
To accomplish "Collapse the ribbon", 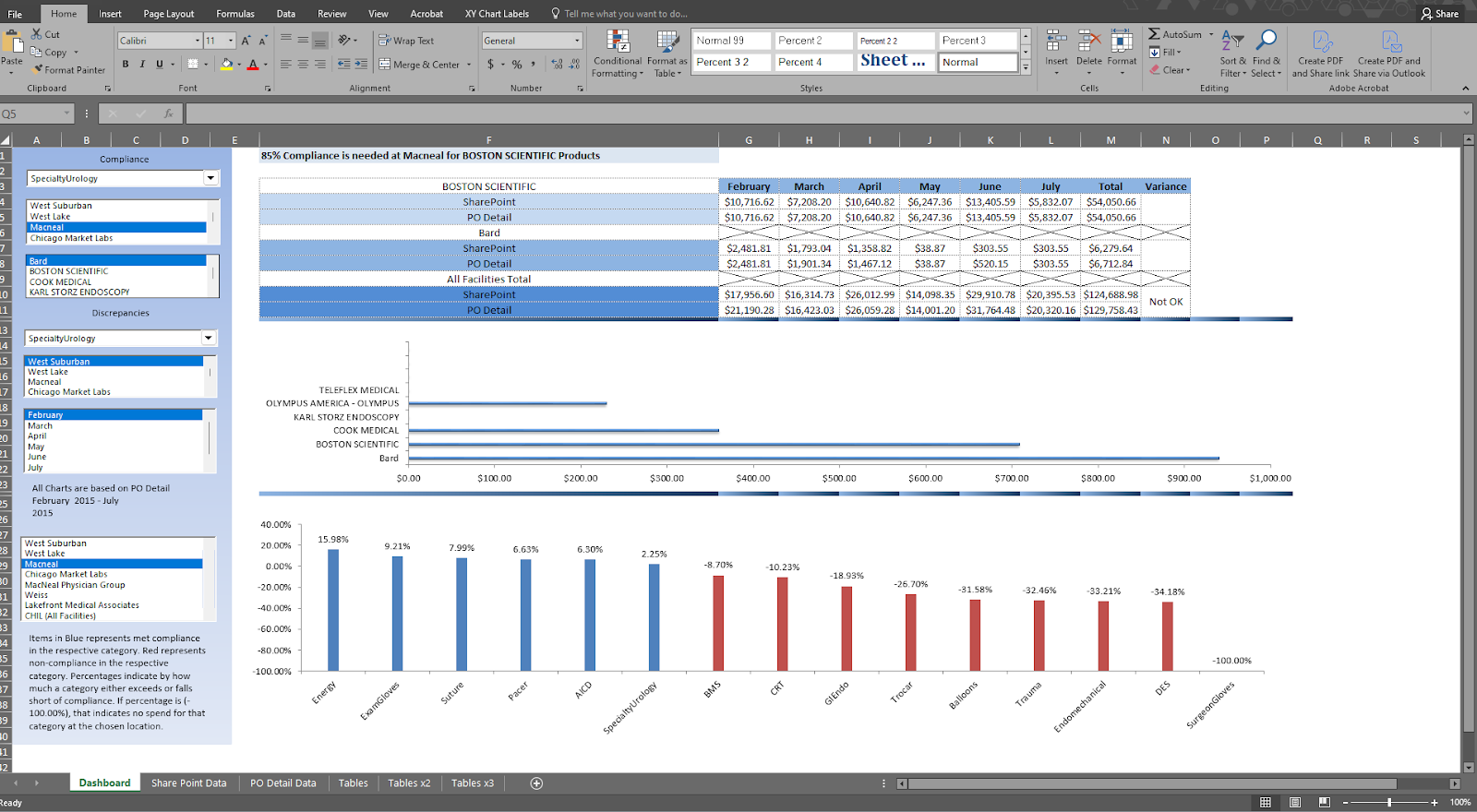I will click(1465, 88).
